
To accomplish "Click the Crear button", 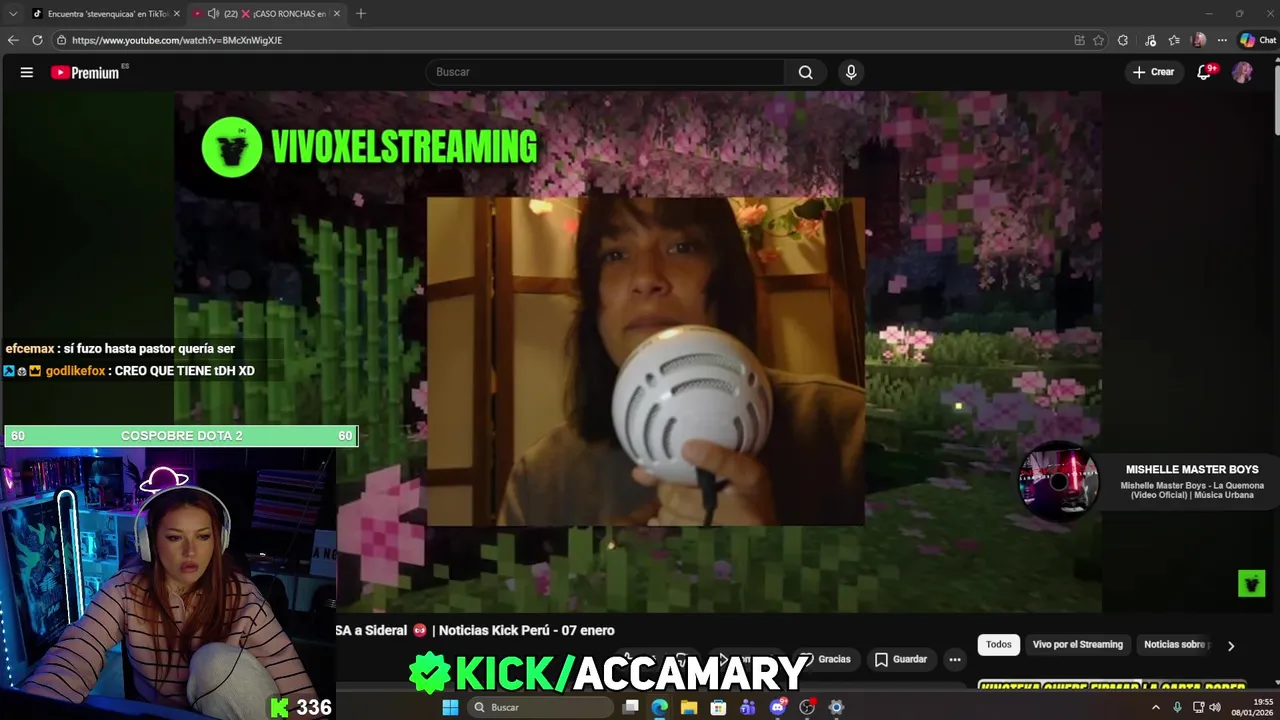I will [x=1153, y=72].
